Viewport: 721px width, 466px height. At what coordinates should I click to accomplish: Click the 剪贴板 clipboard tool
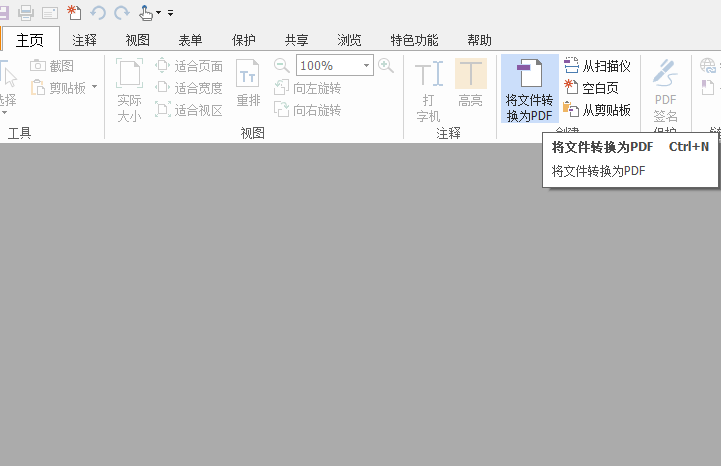pyautogui.click(x=58, y=87)
